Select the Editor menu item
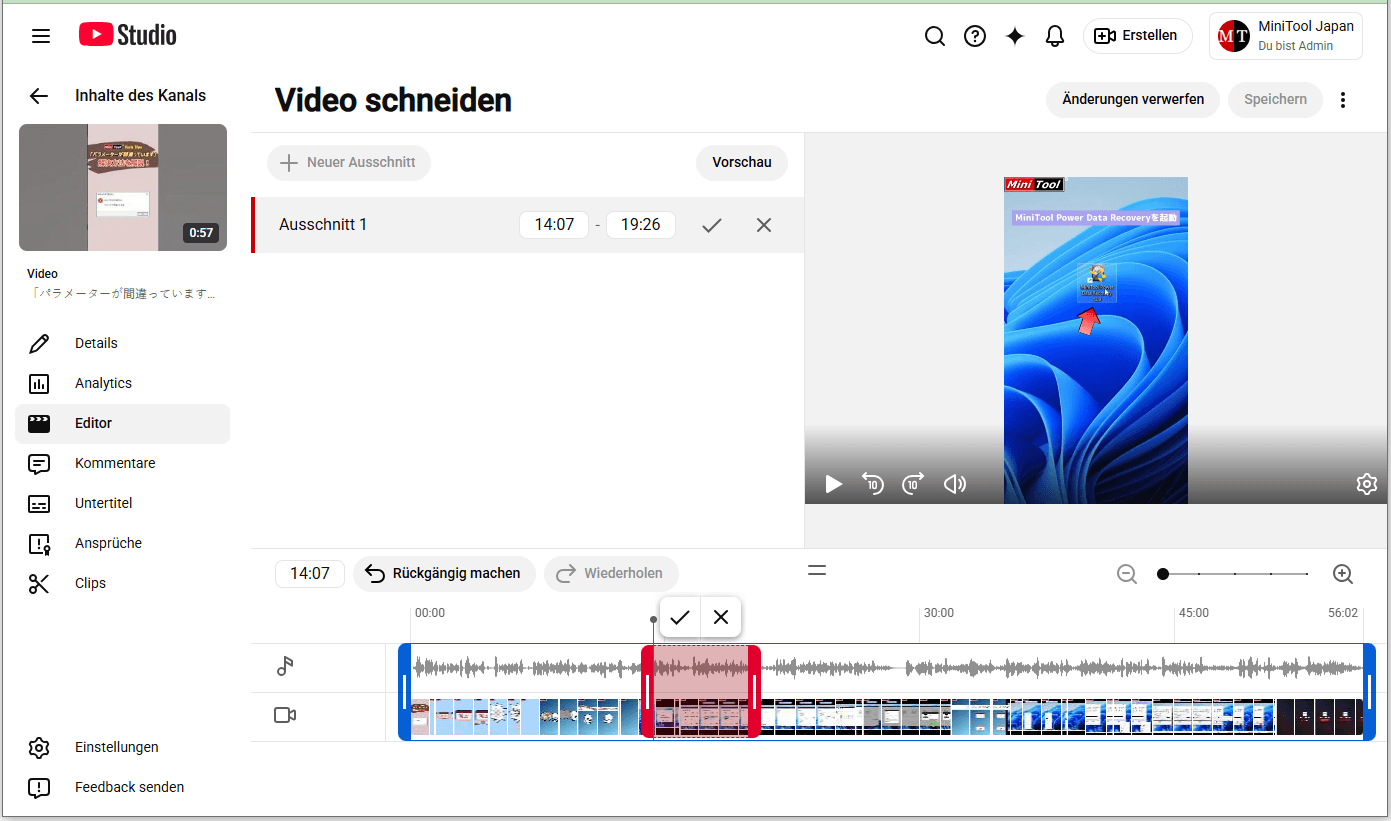The image size is (1391, 821). (123, 423)
